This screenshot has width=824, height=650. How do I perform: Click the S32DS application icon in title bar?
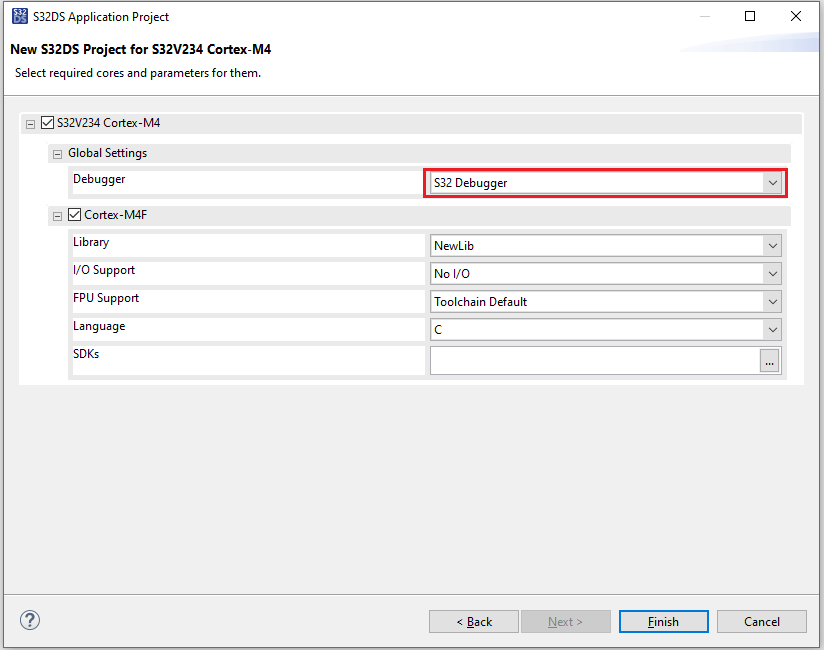click(19, 16)
